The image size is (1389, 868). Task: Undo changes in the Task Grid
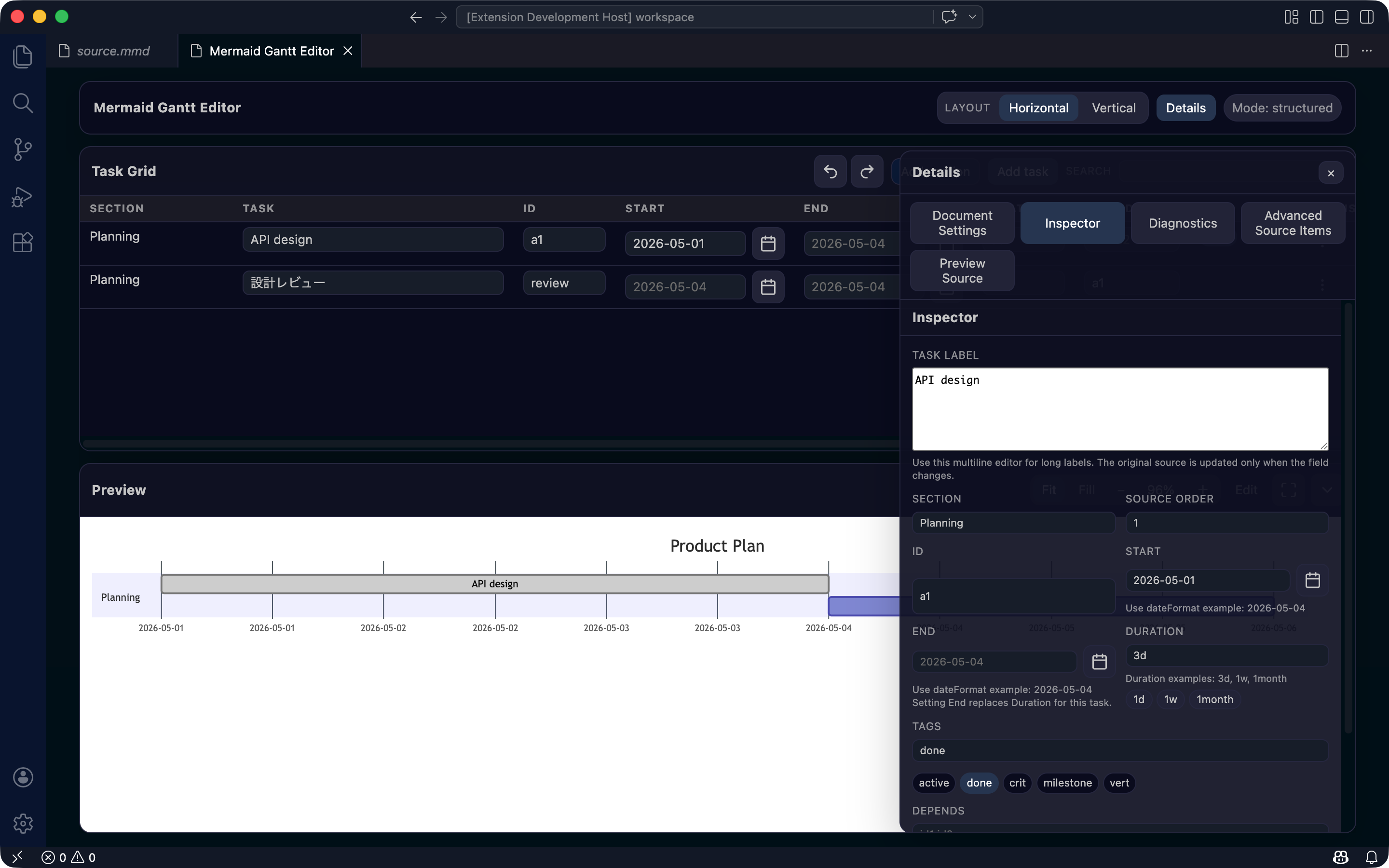(830, 171)
